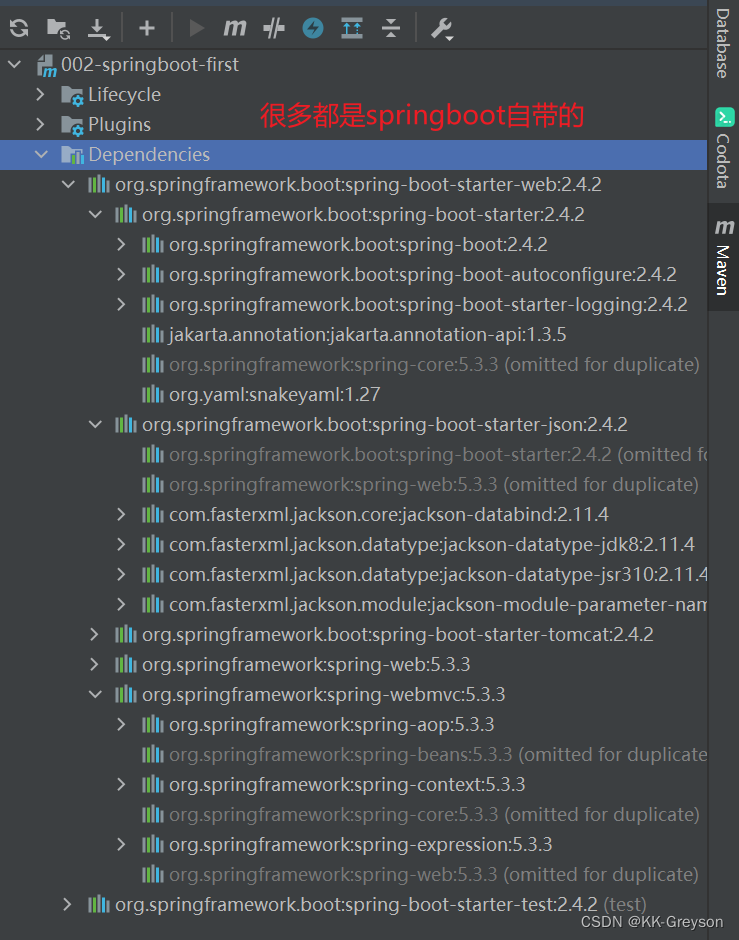Expand jackson-datatype-jsr310 dependency
Viewport: 739px width, 940px height.
click(x=122, y=574)
